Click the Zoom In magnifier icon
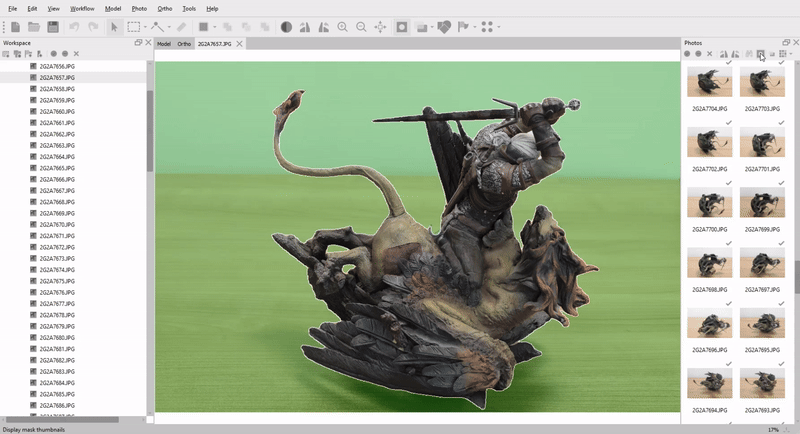 point(342,27)
